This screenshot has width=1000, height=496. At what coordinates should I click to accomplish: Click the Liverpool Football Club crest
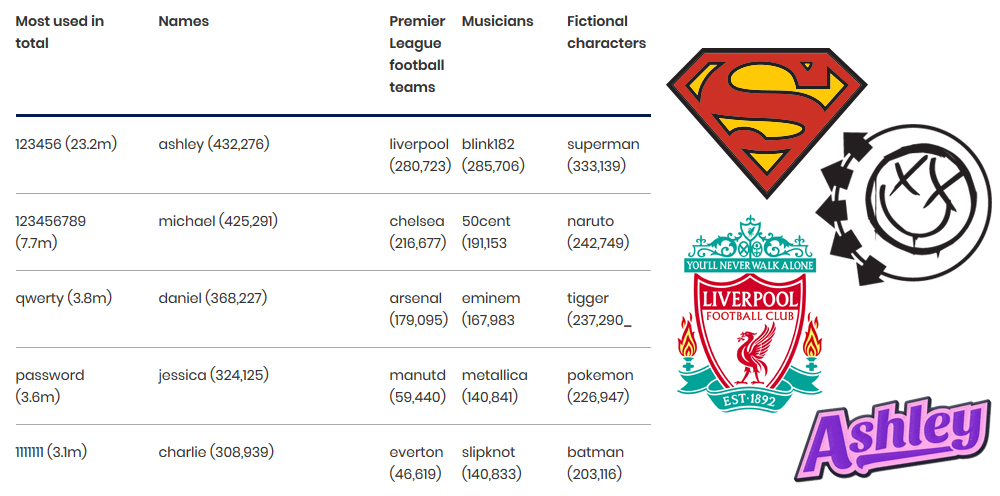749,314
